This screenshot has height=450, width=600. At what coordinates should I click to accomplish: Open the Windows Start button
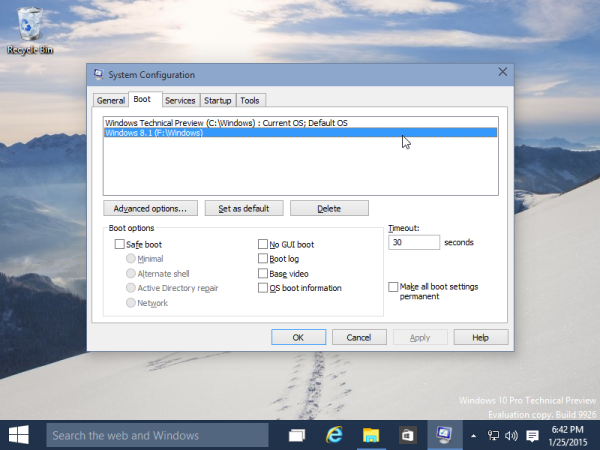(18, 435)
